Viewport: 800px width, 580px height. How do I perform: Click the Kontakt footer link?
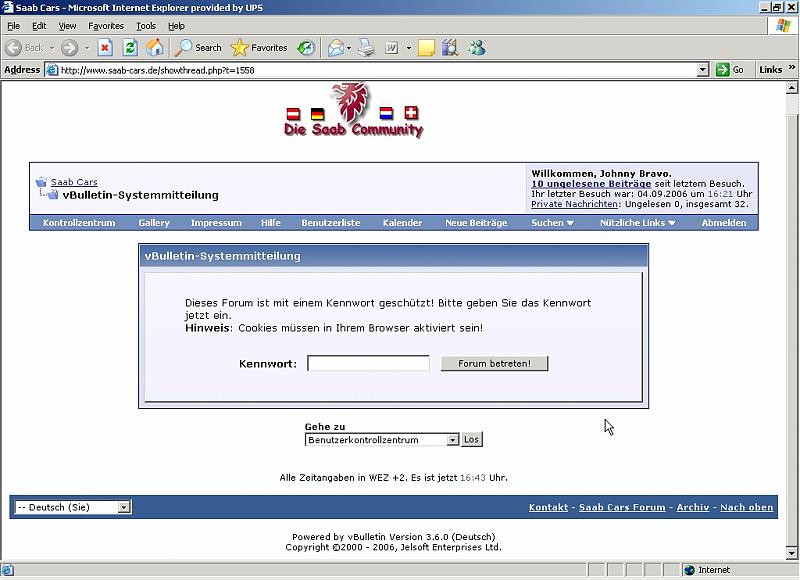pyautogui.click(x=548, y=507)
